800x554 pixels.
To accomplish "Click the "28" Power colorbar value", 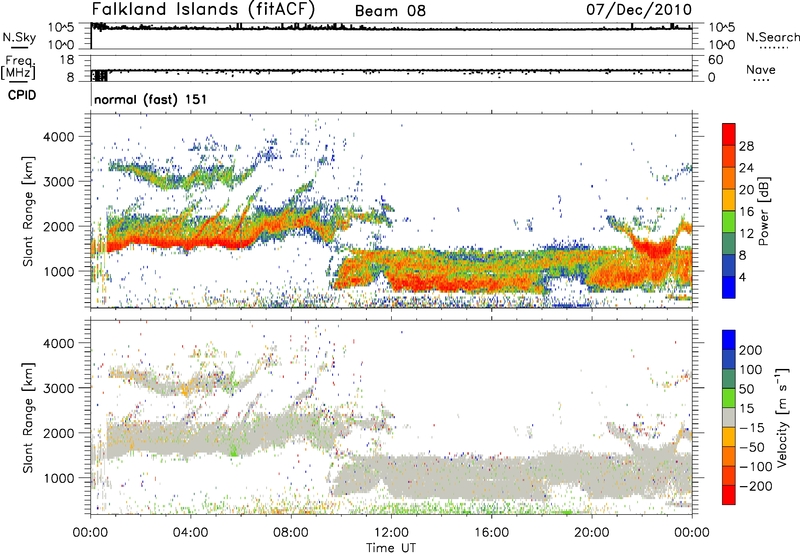I will 746,146.
